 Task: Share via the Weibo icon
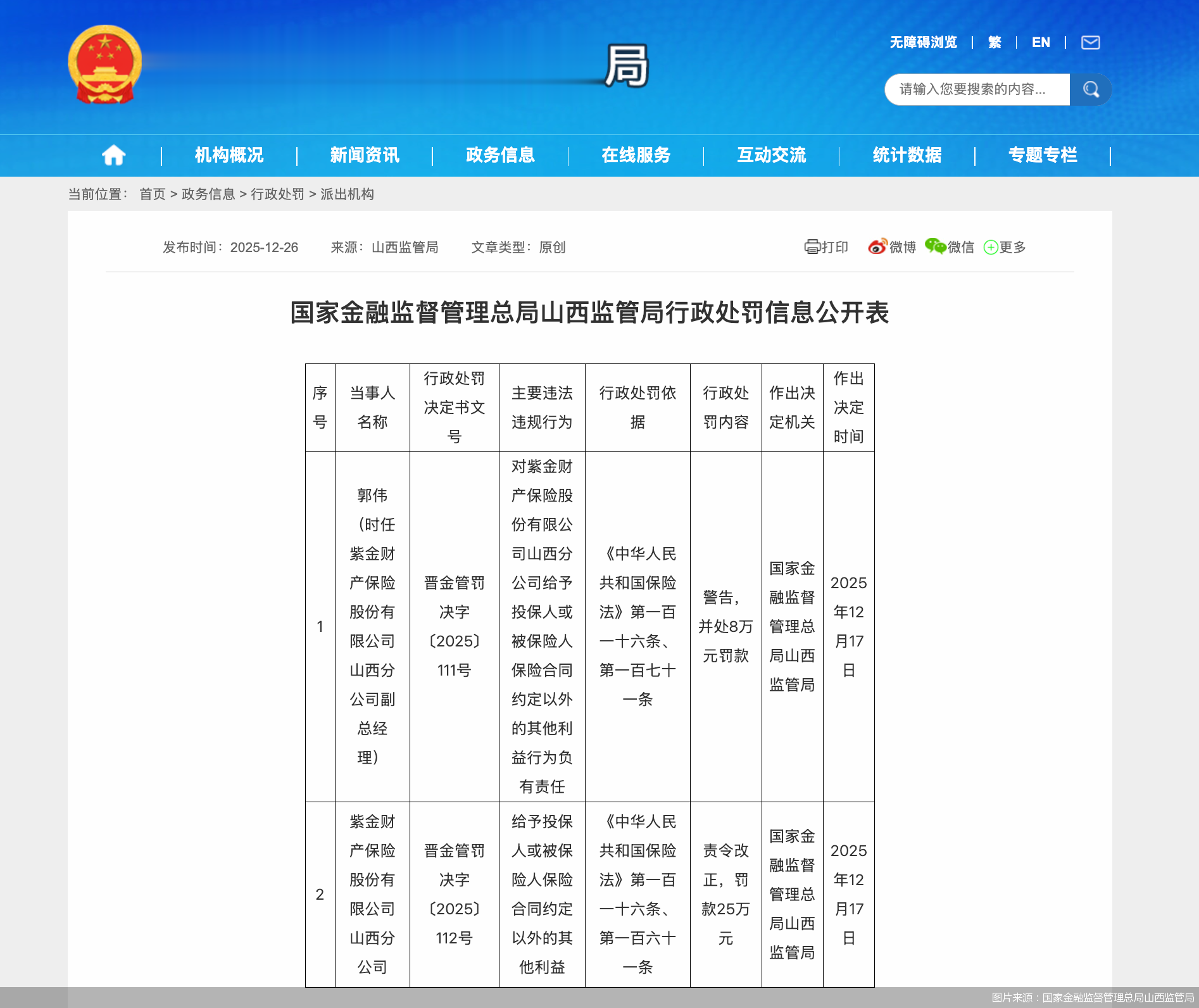pyautogui.click(x=877, y=247)
